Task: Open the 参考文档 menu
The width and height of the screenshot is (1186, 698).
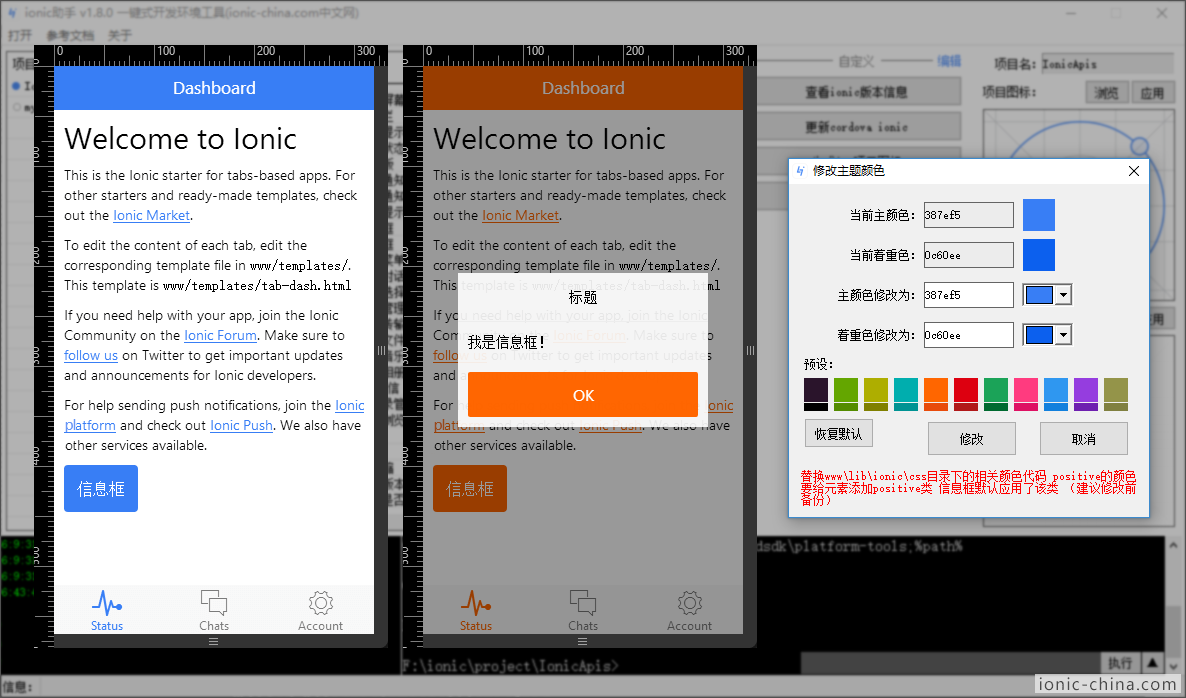Action: coord(70,36)
